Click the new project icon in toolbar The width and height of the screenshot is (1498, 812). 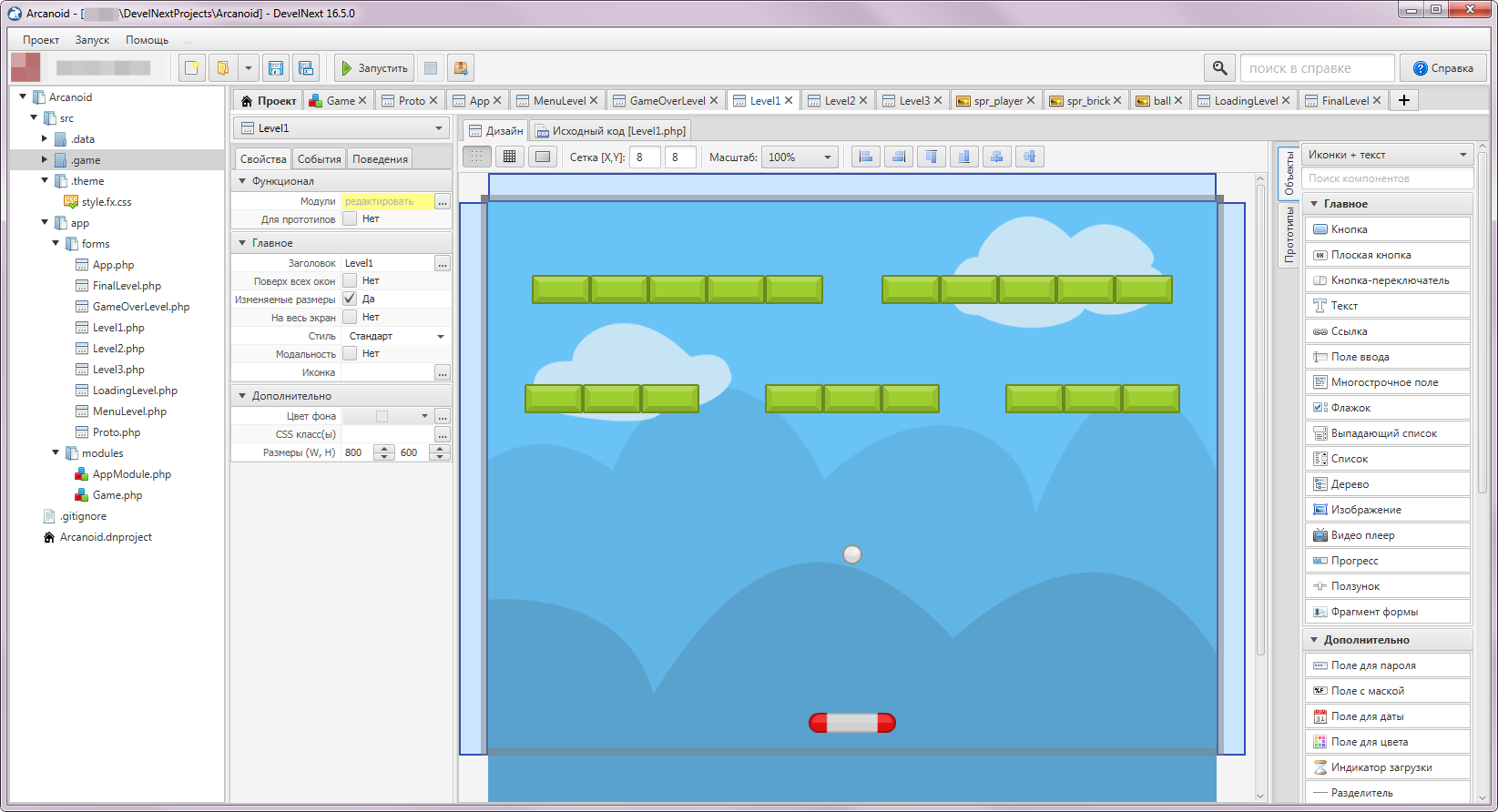pos(191,68)
